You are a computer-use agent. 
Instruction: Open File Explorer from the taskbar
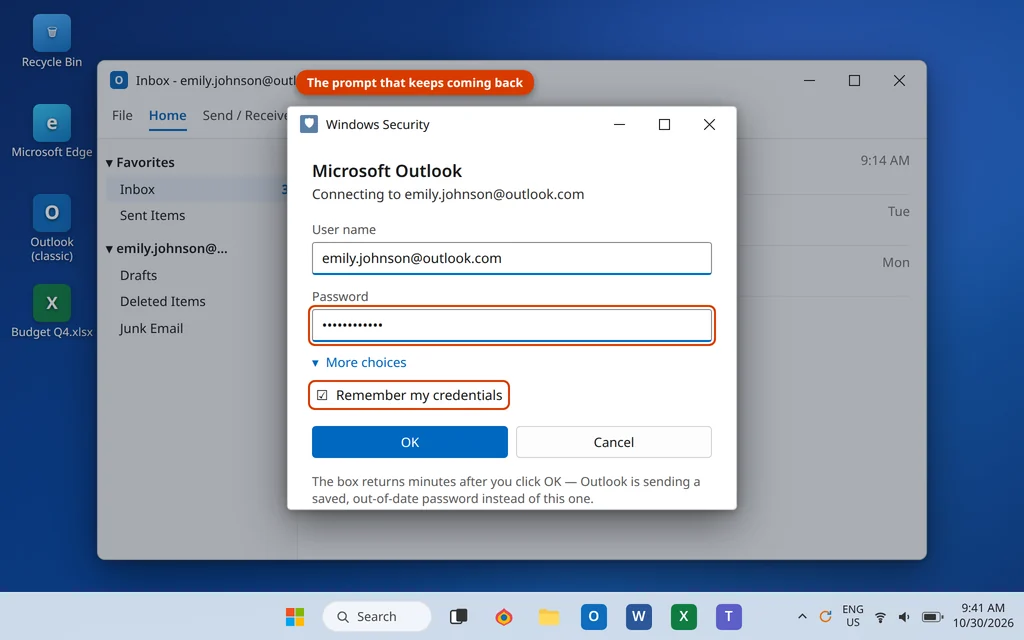(549, 616)
